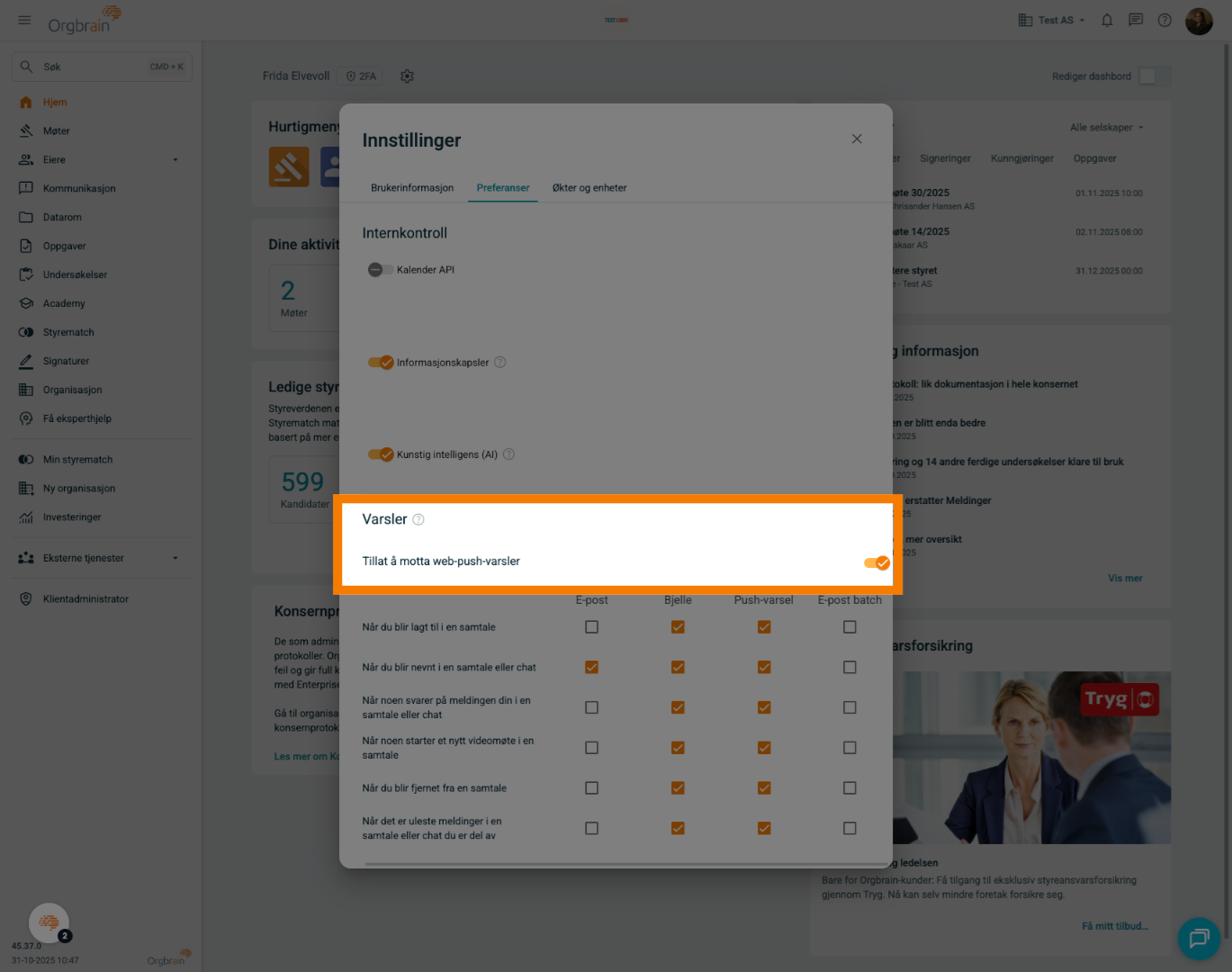
Task: Click the Få eksperthjelp icon
Action: (26, 419)
